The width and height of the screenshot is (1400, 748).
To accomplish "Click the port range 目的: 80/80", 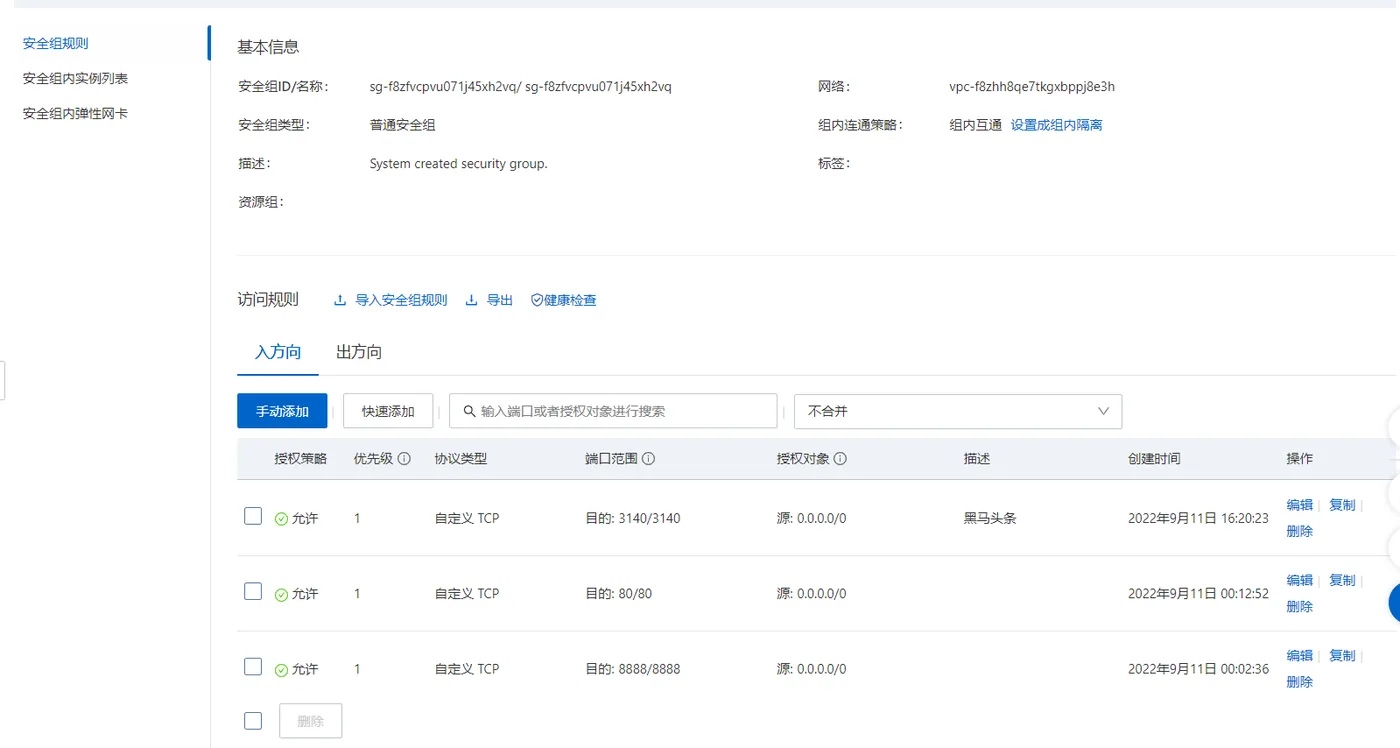I will [x=618, y=593].
